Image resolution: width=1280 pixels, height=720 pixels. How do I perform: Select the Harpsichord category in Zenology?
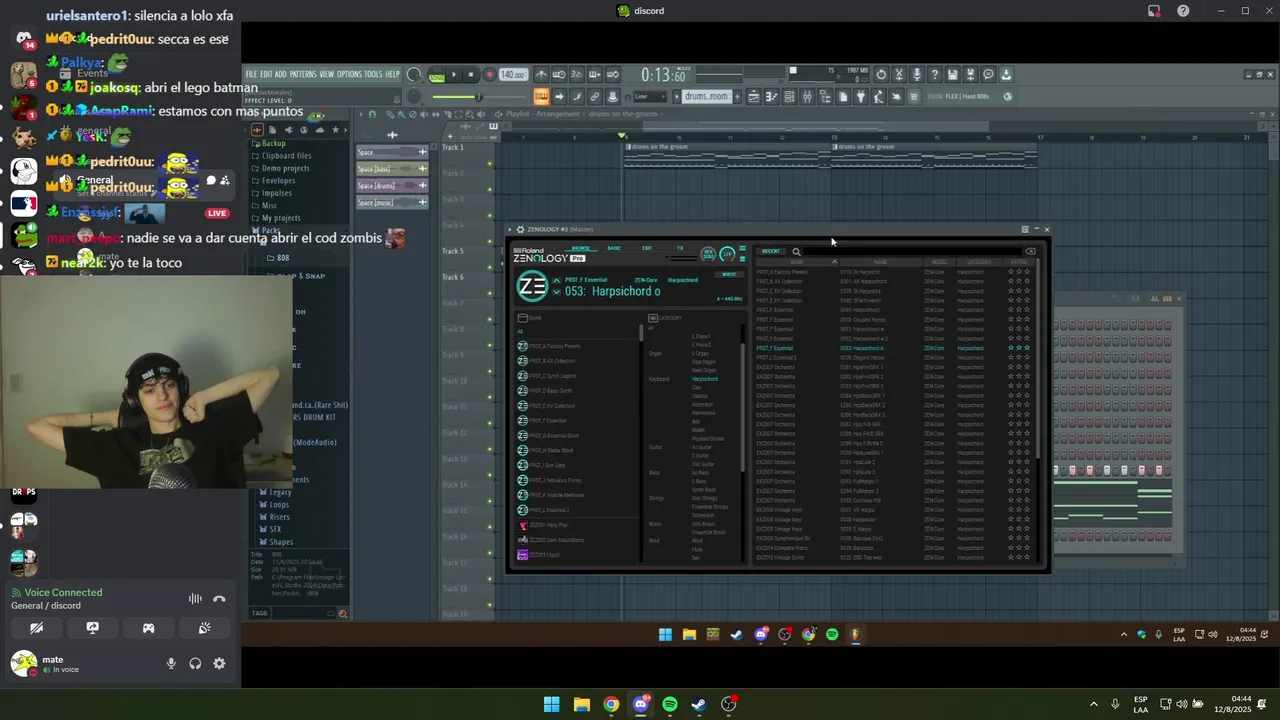pyautogui.click(x=705, y=379)
